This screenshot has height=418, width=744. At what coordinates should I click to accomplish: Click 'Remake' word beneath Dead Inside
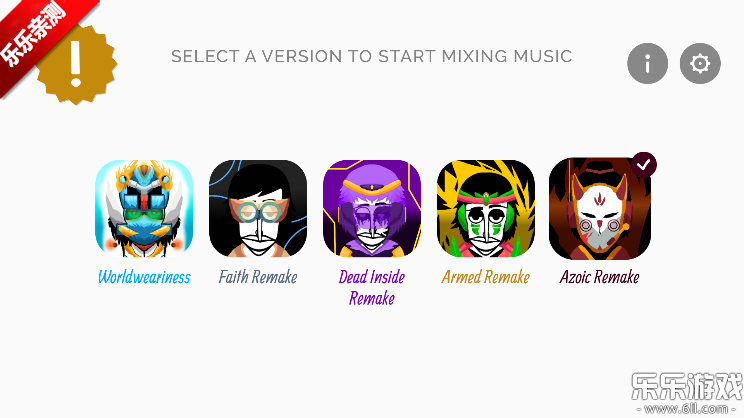[x=372, y=298]
